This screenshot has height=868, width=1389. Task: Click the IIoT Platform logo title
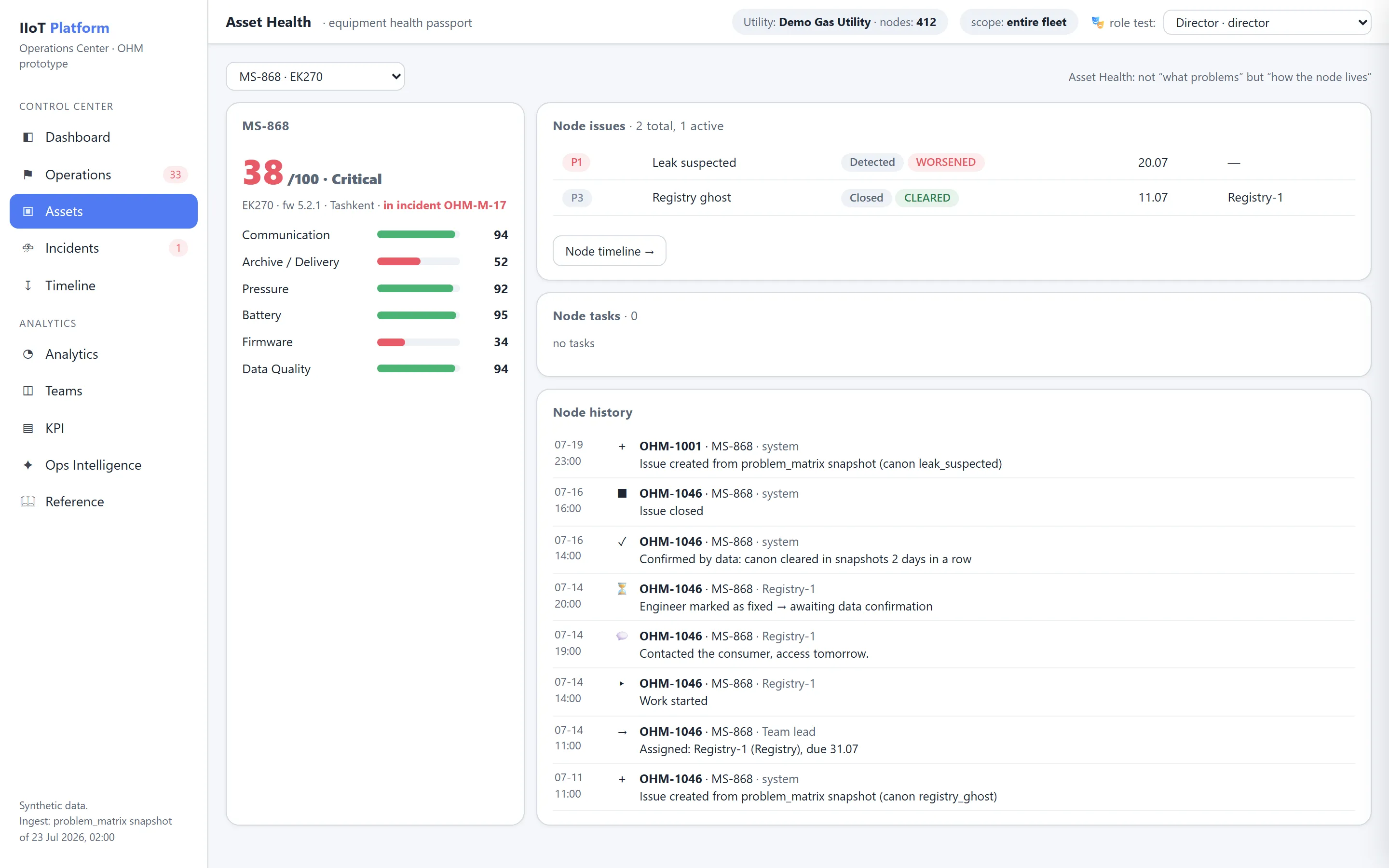tap(64, 27)
